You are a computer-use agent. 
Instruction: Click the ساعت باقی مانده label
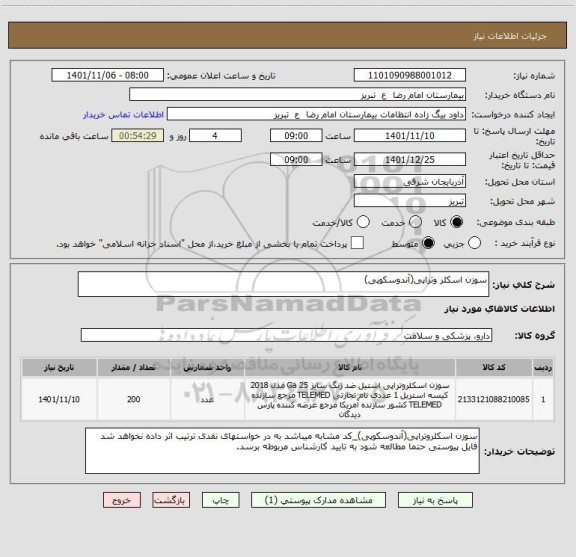(x=74, y=136)
